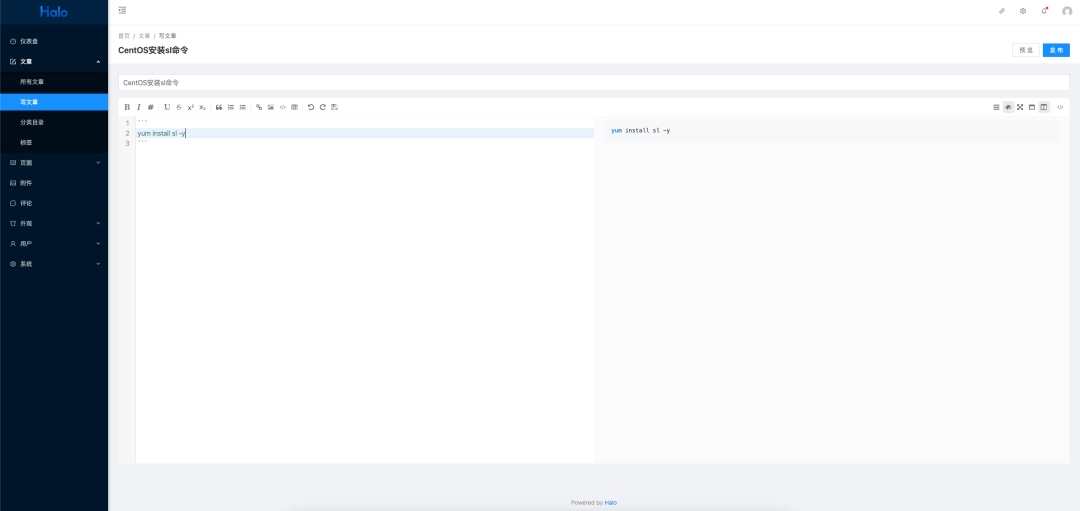Click the rendered code block in preview
The width and height of the screenshot is (1080, 511).
[x=831, y=130]
